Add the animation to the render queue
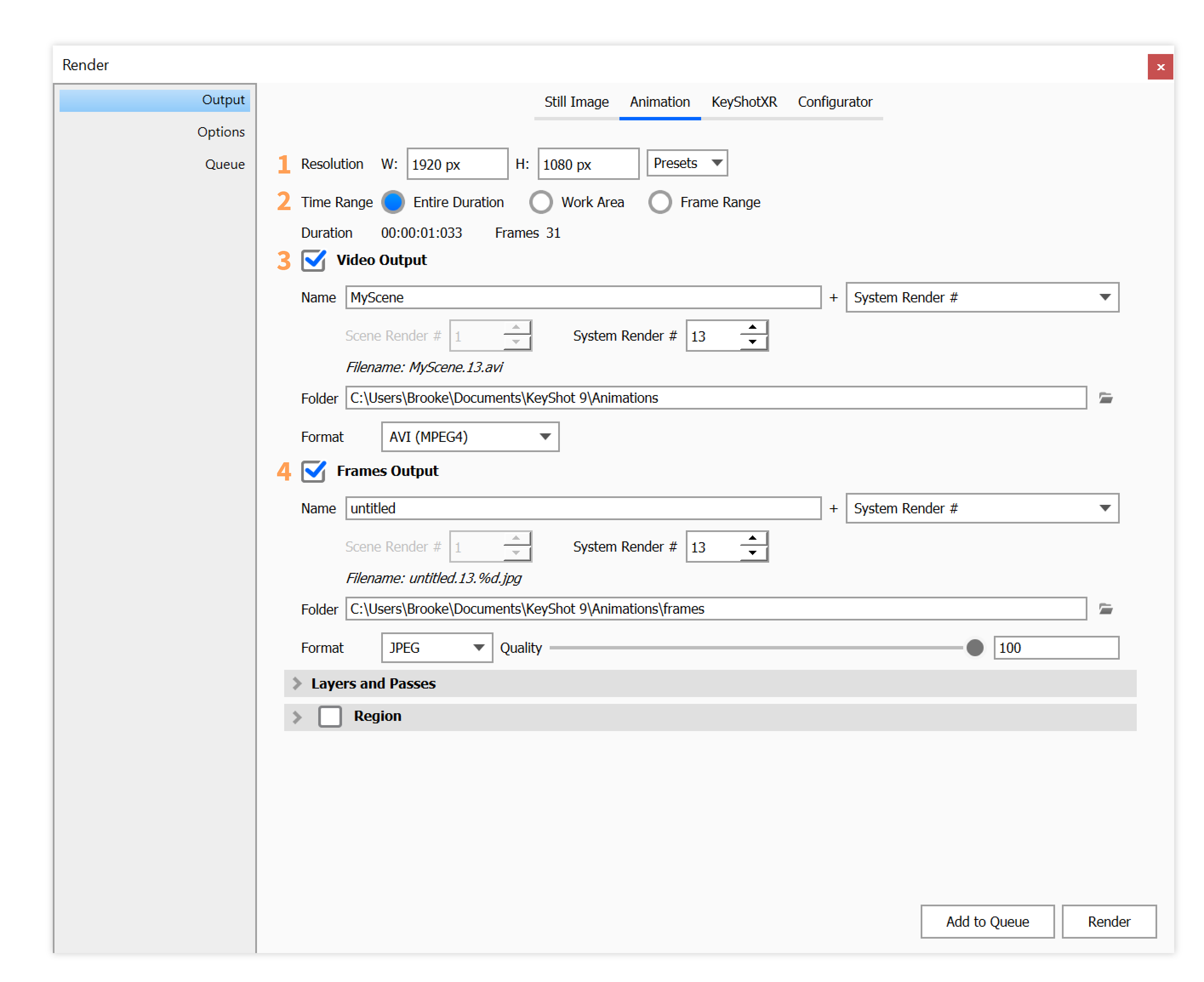 click(987, 922)
